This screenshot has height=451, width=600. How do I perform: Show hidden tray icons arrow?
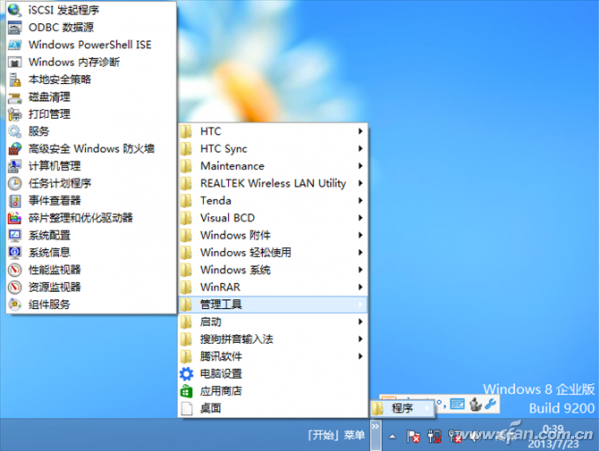tap(392, 436)
